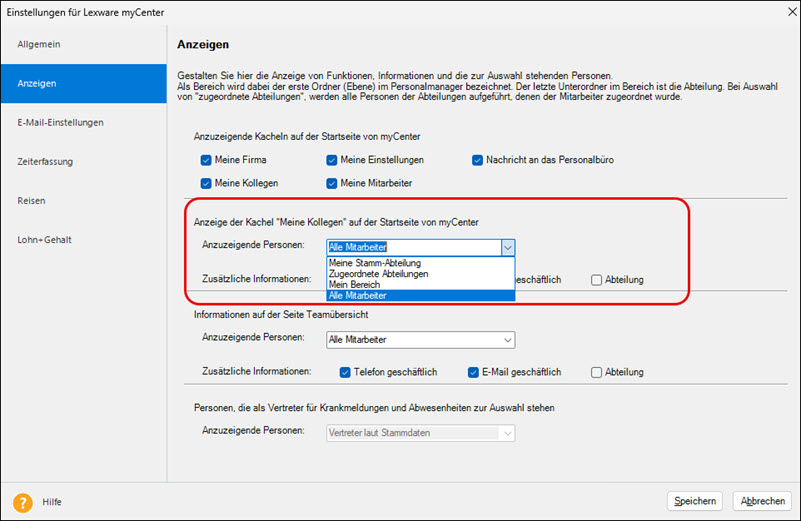Click the Speichern button

pos(694,501)
